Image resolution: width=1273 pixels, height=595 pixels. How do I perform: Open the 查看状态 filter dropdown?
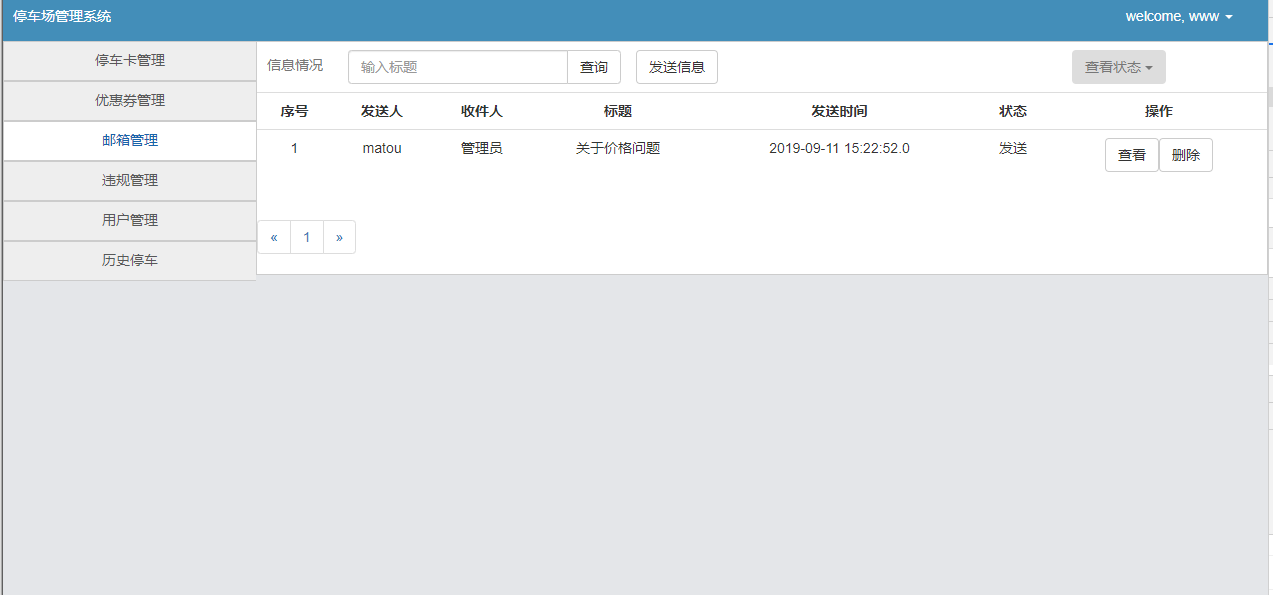pos(1118,67)
